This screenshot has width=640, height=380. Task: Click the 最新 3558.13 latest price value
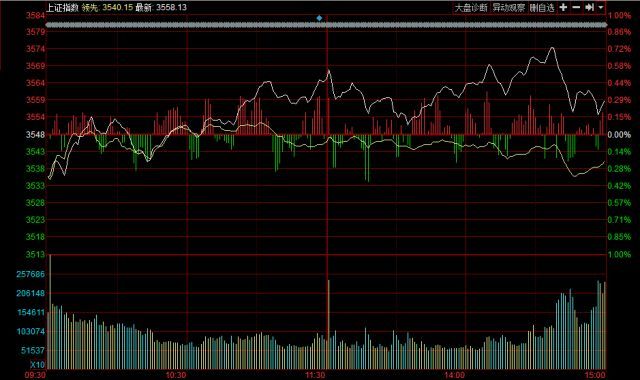tap(161, 7)
